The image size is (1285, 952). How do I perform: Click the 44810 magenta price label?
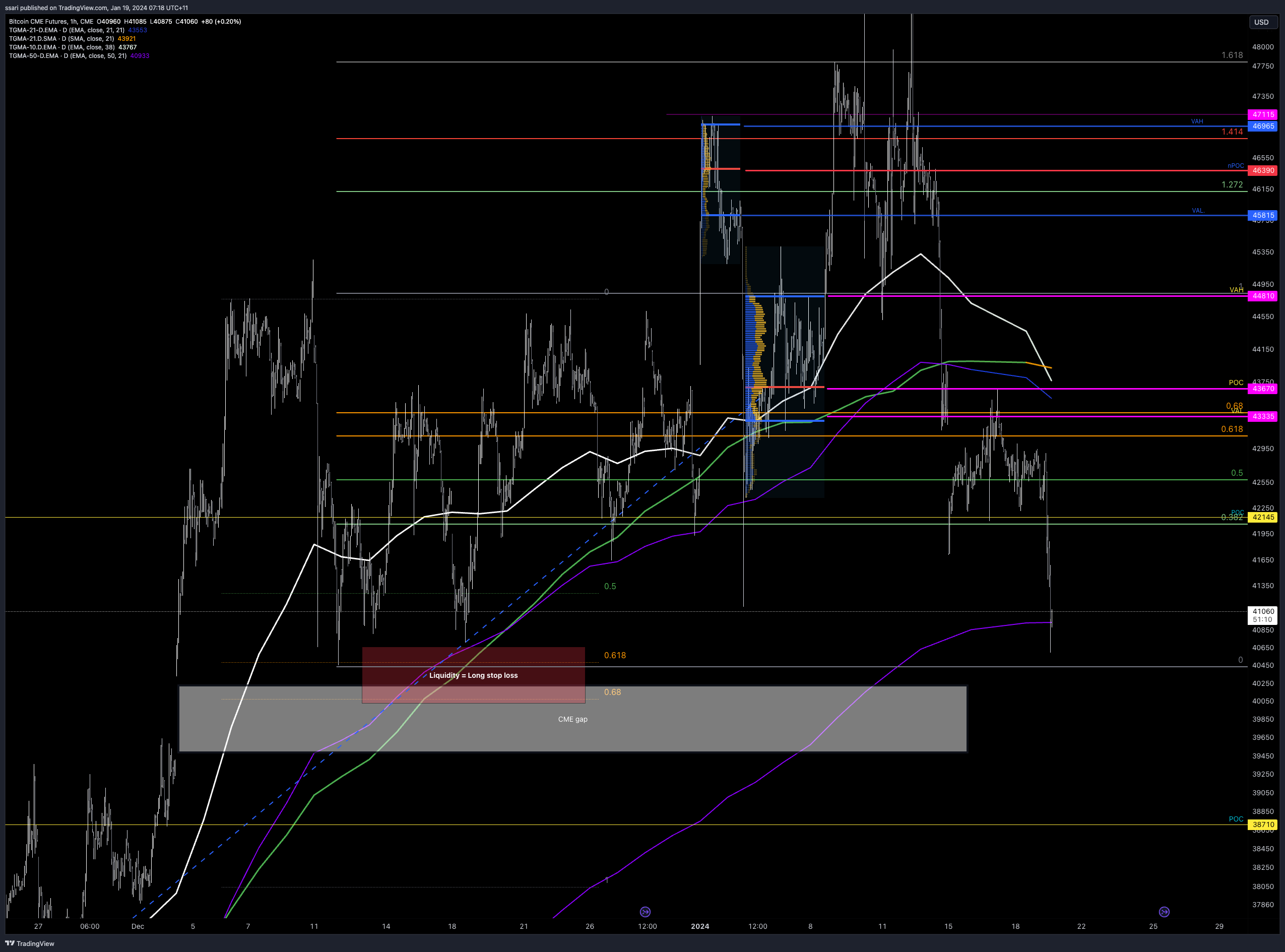pos(1263,296)
